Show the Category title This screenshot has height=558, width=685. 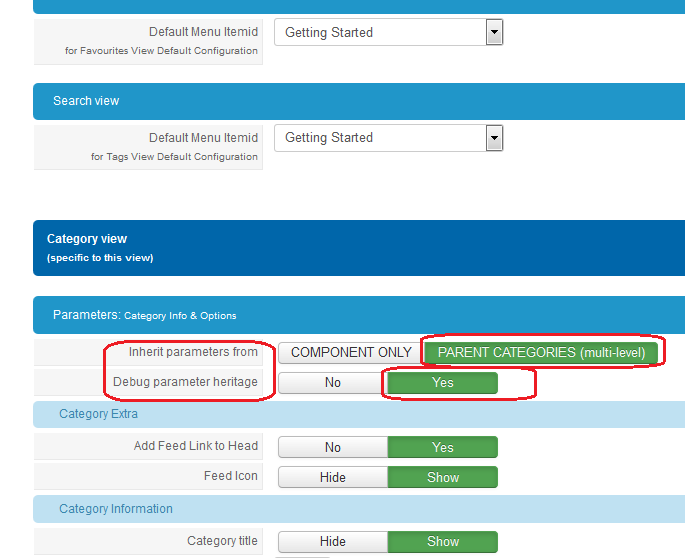pos(442,542)
